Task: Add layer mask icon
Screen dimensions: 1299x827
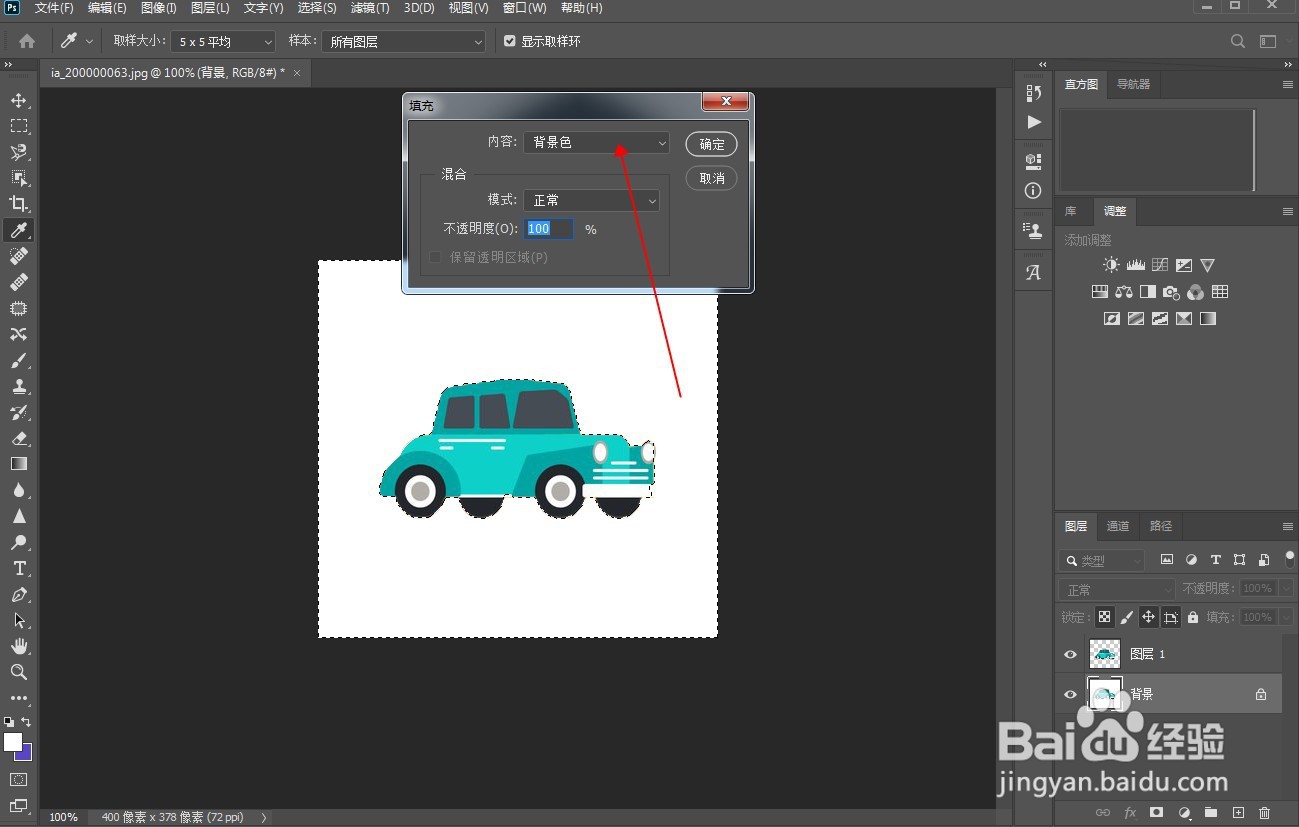Action: point(1157,813)
